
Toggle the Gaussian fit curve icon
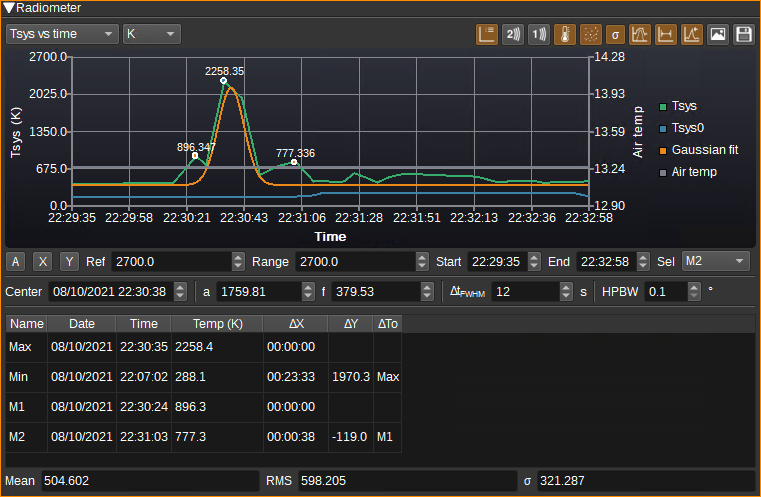(640, 34)
